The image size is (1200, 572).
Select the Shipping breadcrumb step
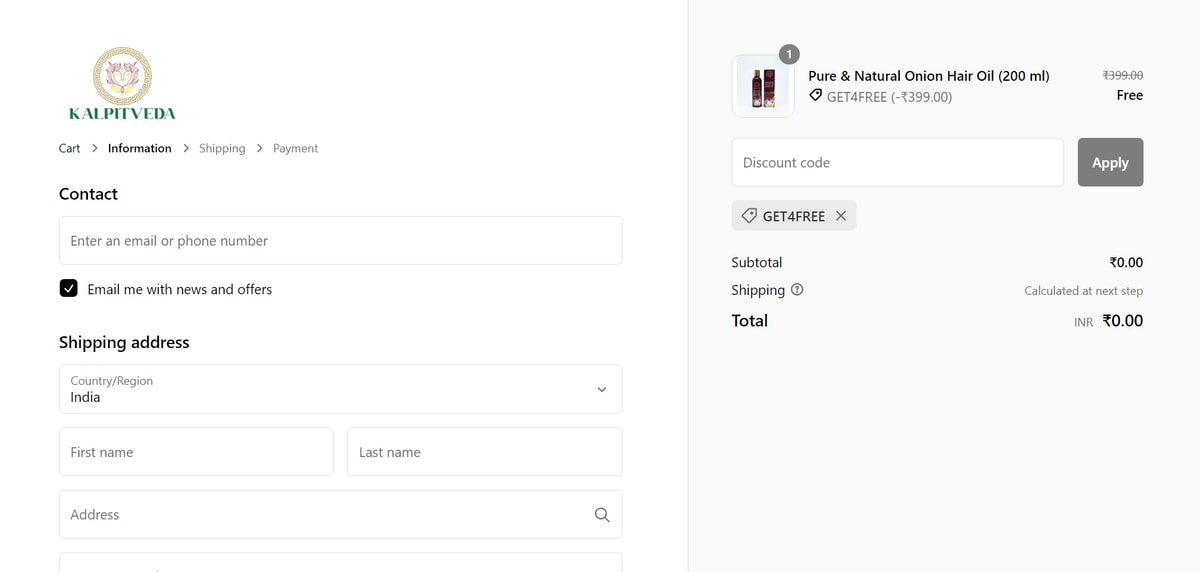[222, 148]
